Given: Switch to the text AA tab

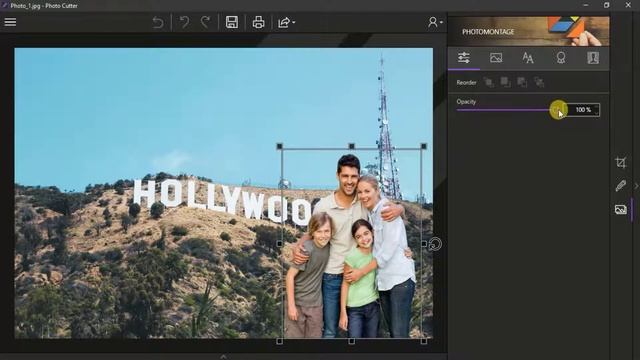Looking at the screenshot, I should tap(528, 58).
